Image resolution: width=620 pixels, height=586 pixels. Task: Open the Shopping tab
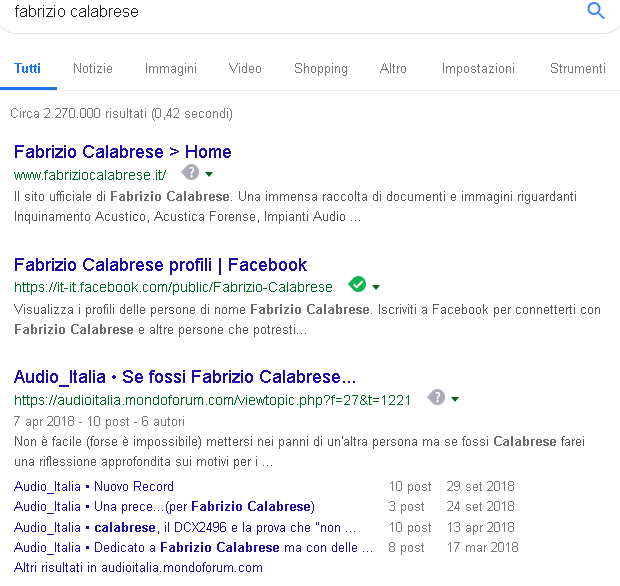[x=321, y=68]
